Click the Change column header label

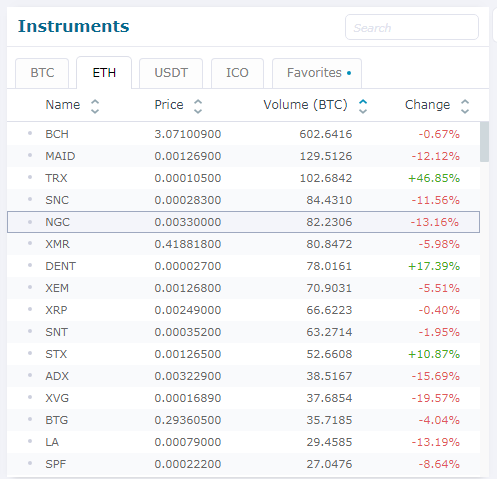pyautogui.click(x=427, y=105)
